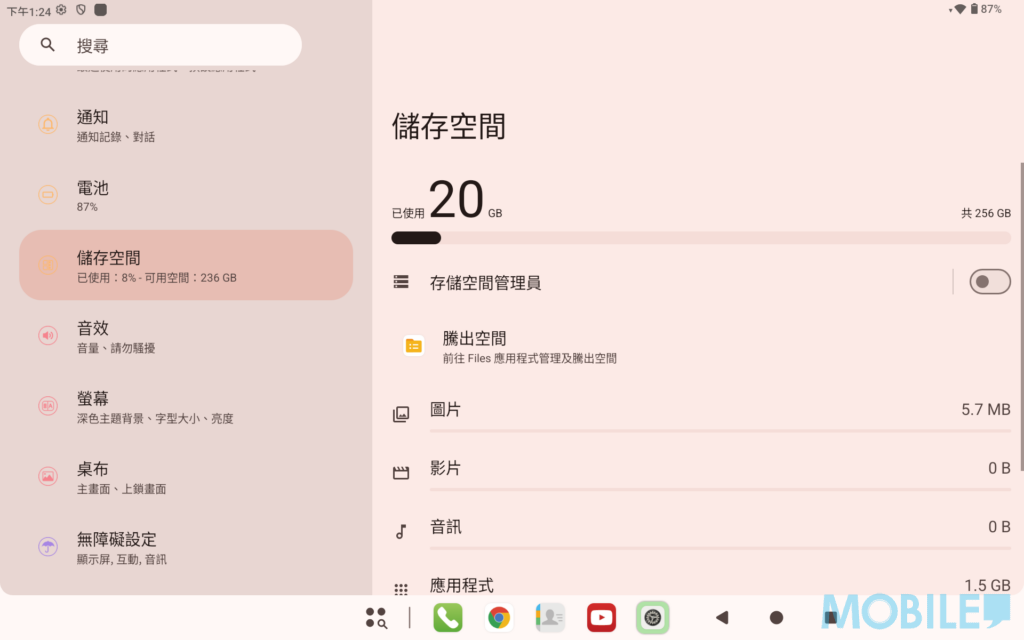Select 電池 in the settings list

click(186, 195)
